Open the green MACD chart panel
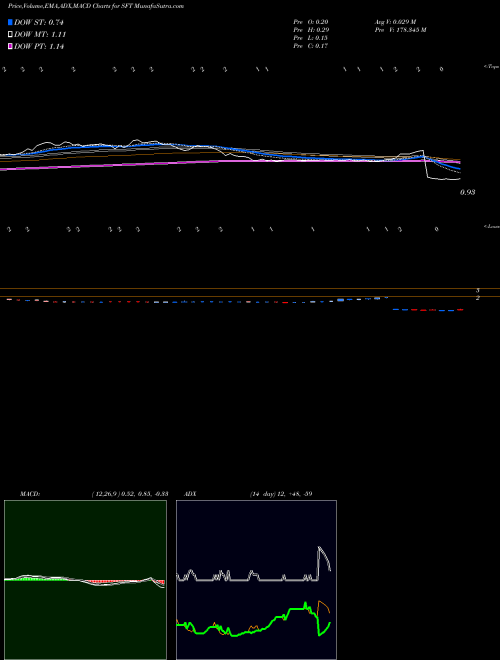Screen dimensions: 500x660 point(85,580)
